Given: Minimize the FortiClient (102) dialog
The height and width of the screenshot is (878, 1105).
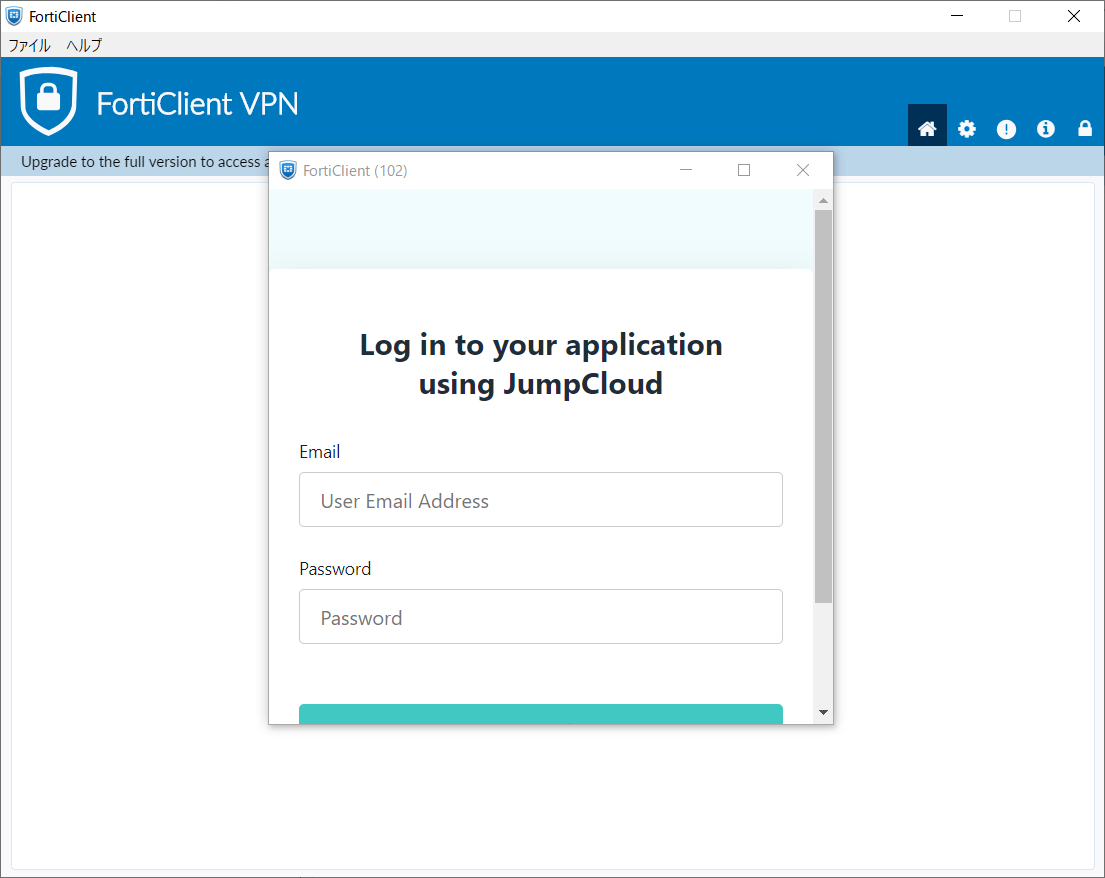Looking at the screenshot, I should (x=686, y=170).
